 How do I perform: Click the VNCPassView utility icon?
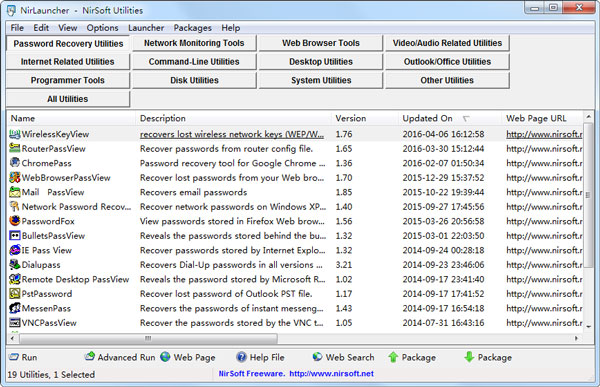tap(15, 323)
